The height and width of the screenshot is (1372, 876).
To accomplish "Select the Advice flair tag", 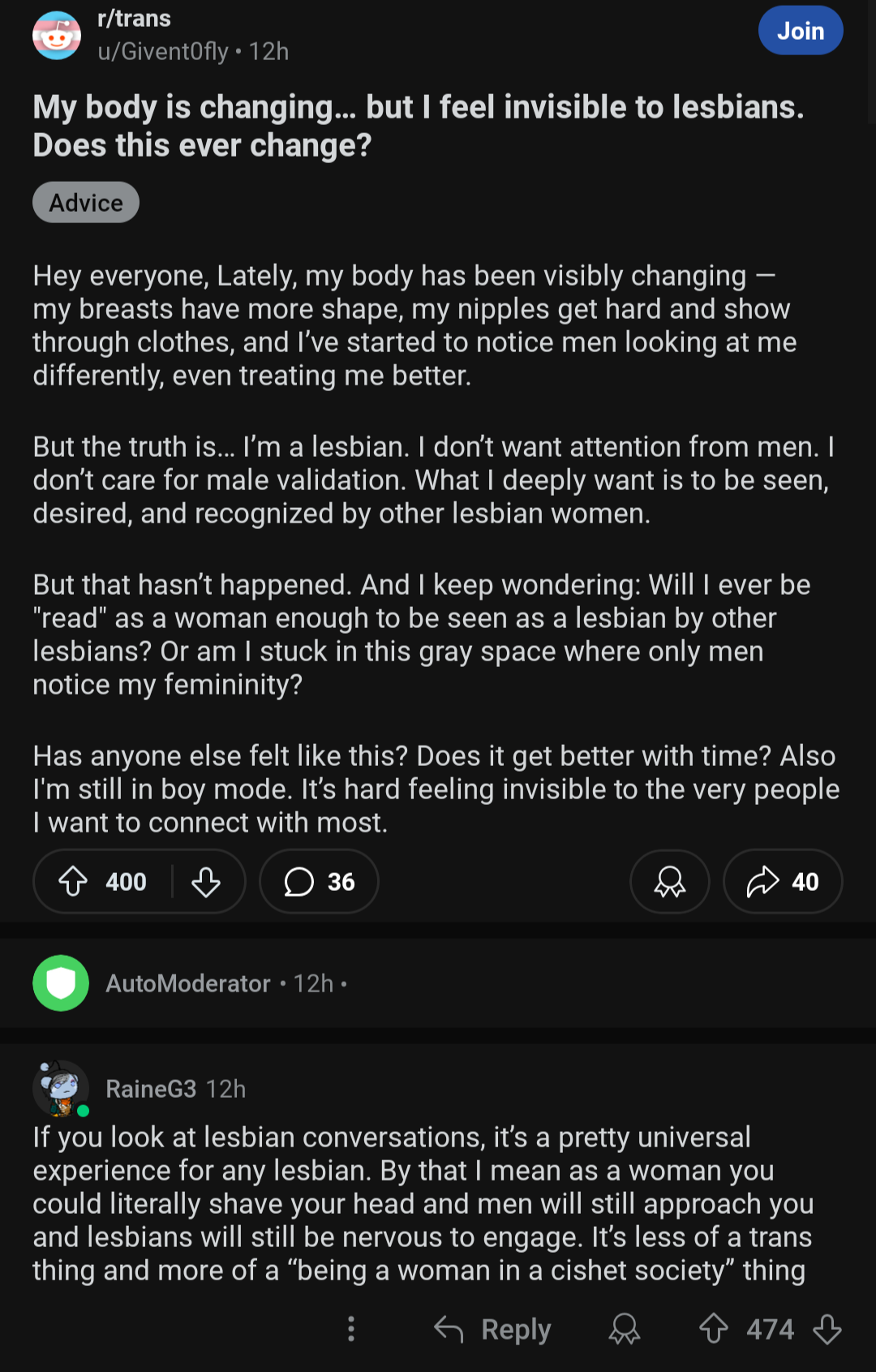I will tap(86, 202).
